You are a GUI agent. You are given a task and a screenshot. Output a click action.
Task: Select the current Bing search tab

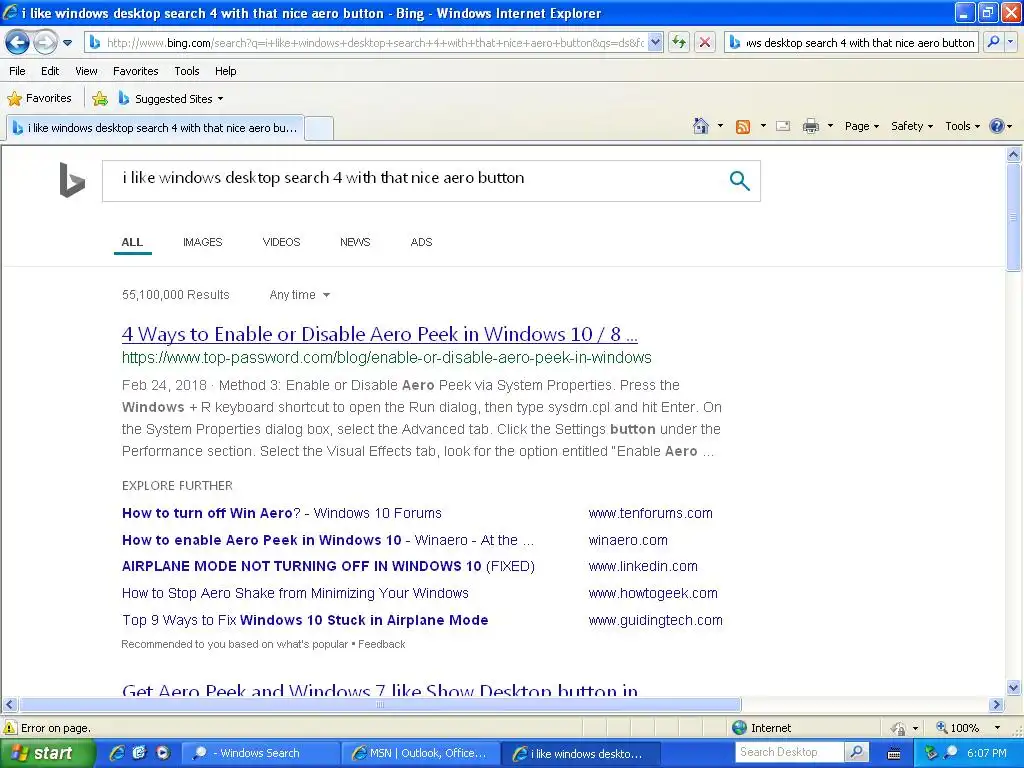pyautogui.click(x=155, y=128)
